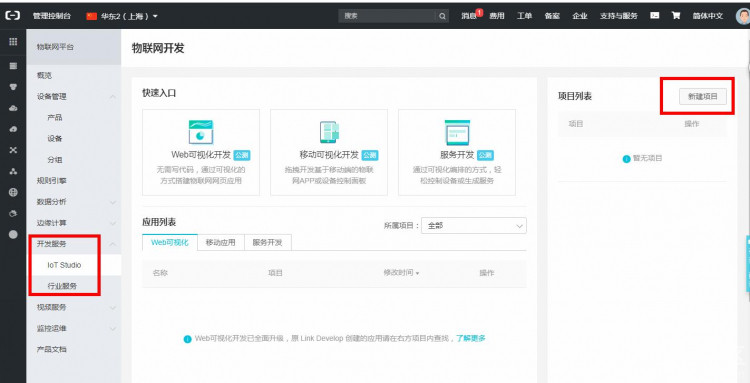This screenshot has width=750, height=383.
Task: Click the three-node cluster icon in left rail
Action: click(13, 171)
